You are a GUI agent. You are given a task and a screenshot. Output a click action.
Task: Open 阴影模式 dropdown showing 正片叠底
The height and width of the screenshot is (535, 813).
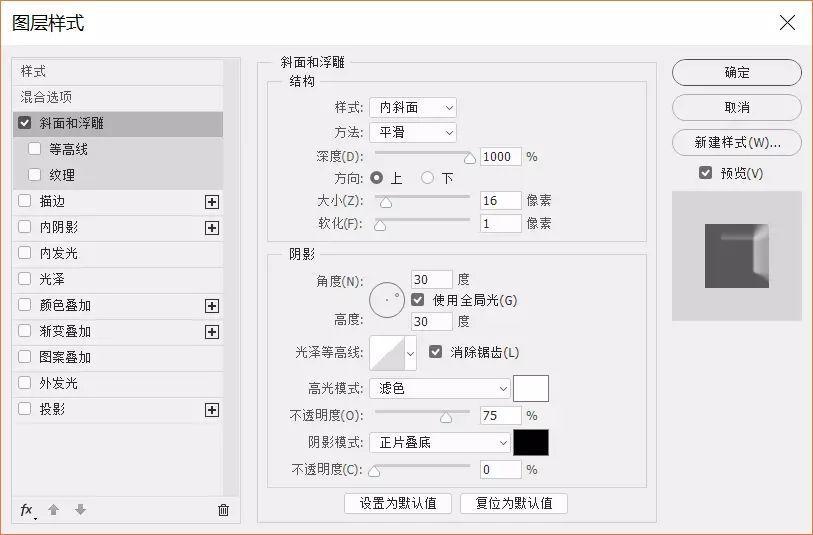(440, 442)
